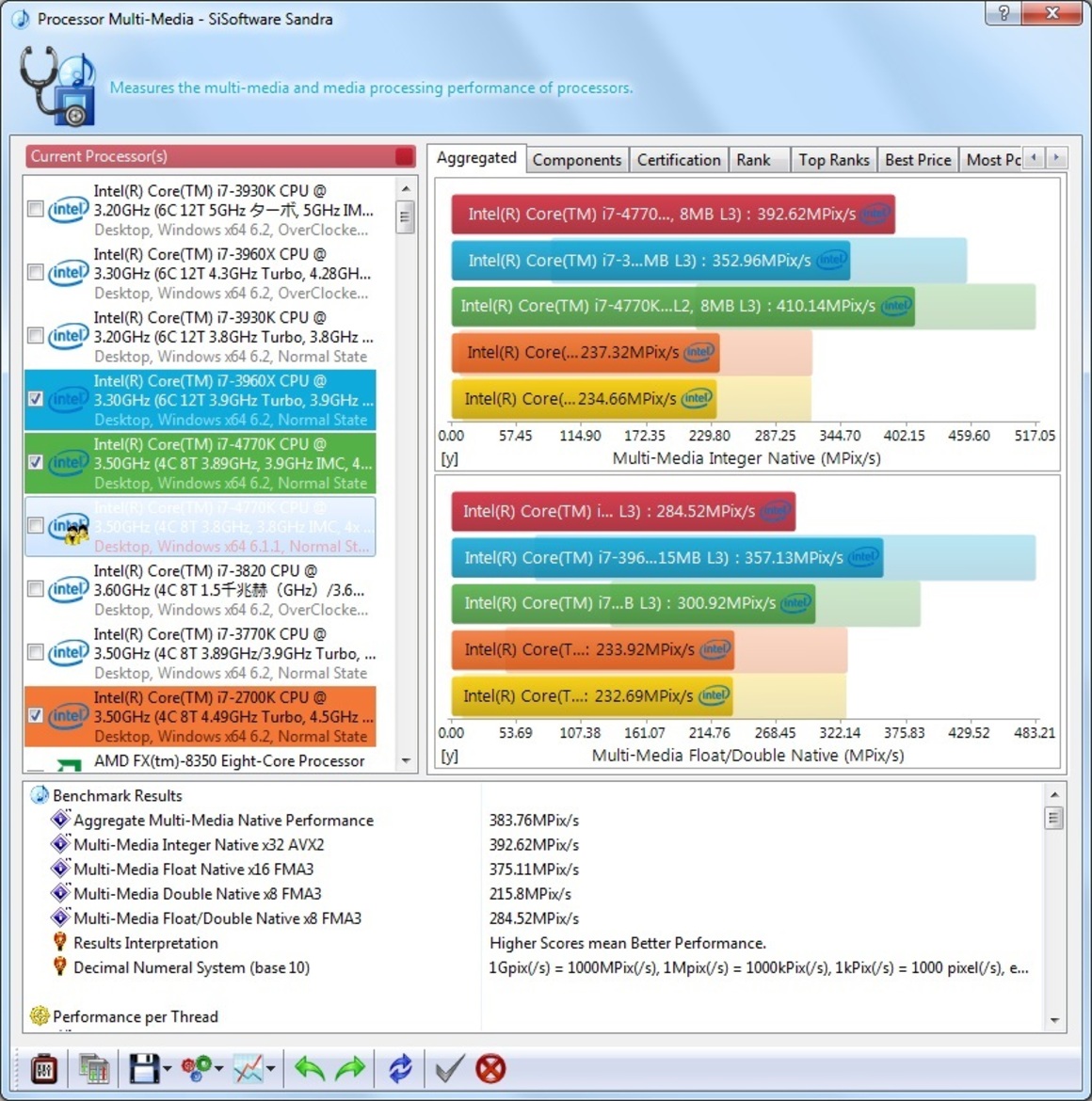Select Decimal Numeral System (base 10) row
The height and width of the screenshot is (1101, 1092).
tap(191, 967)
